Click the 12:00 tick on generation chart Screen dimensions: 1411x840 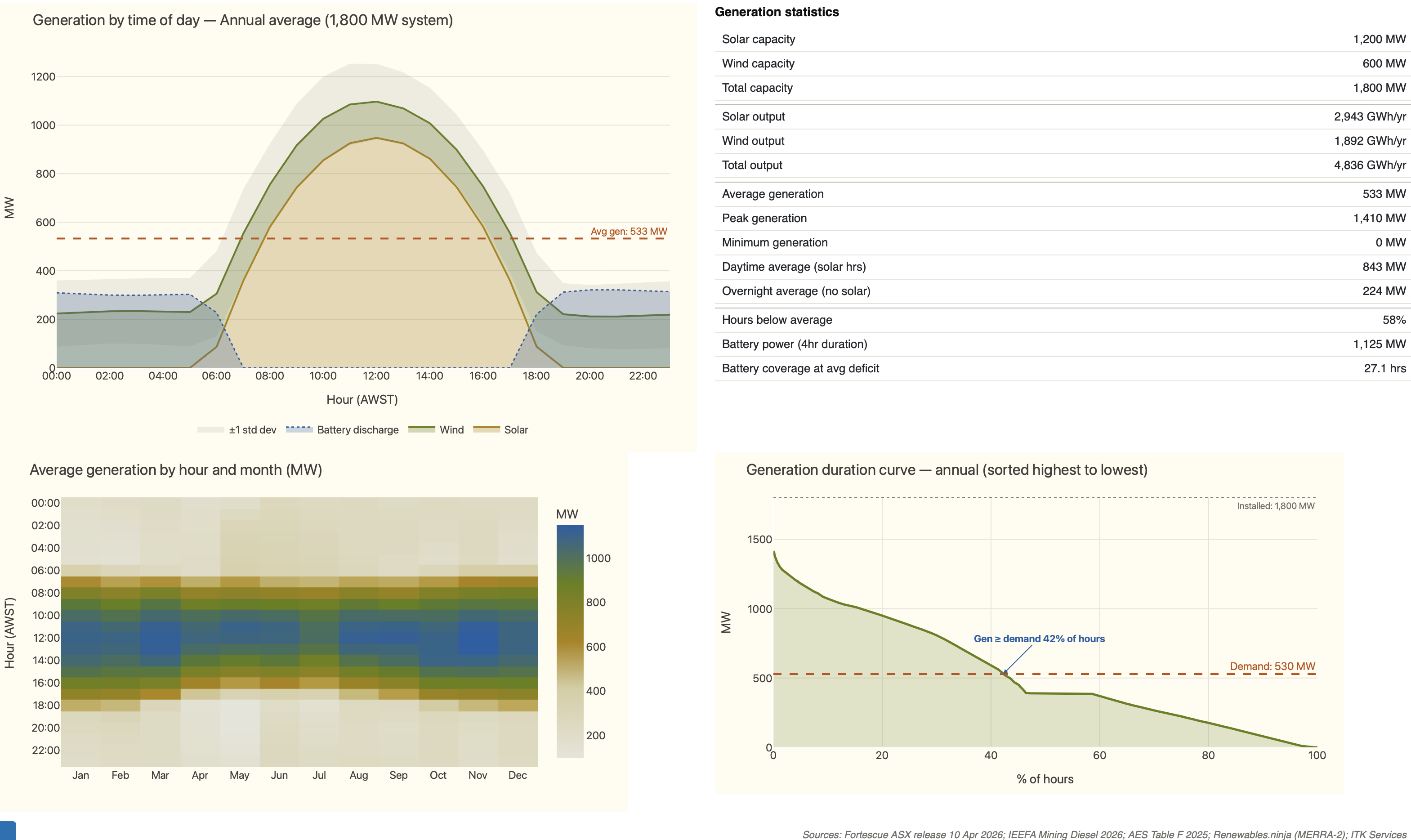point(376,376)
